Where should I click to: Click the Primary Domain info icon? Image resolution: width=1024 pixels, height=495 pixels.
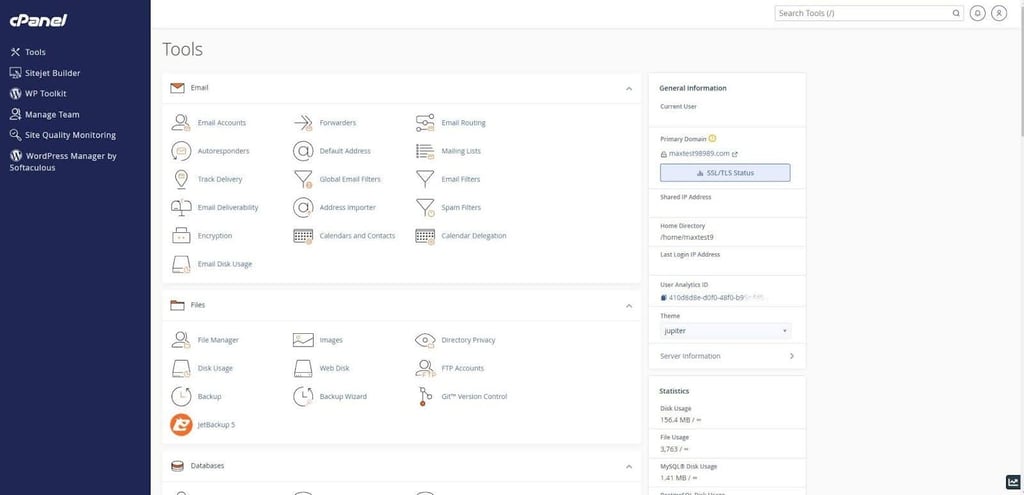712,138
